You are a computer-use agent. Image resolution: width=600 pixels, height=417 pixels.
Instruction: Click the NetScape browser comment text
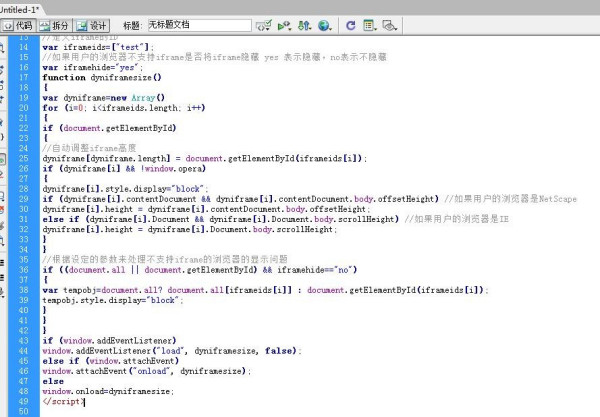tap(510, 199)
